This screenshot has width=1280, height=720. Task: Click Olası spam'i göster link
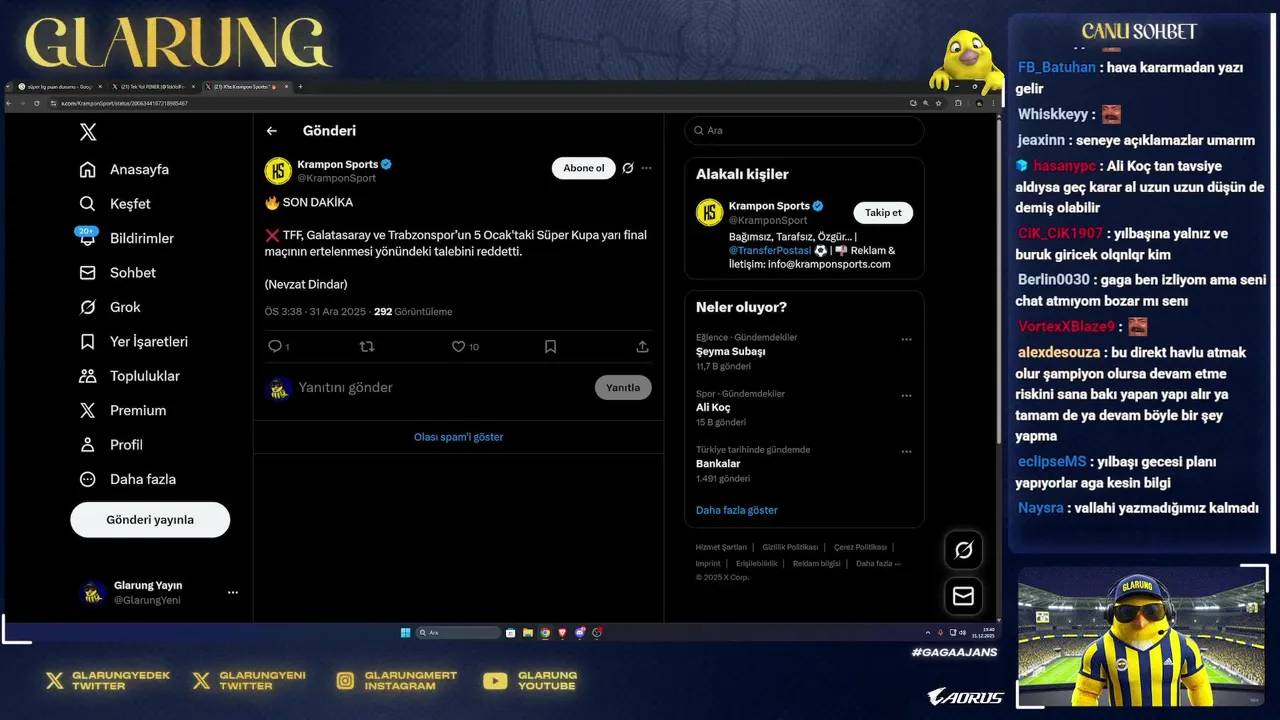(458, 437)
